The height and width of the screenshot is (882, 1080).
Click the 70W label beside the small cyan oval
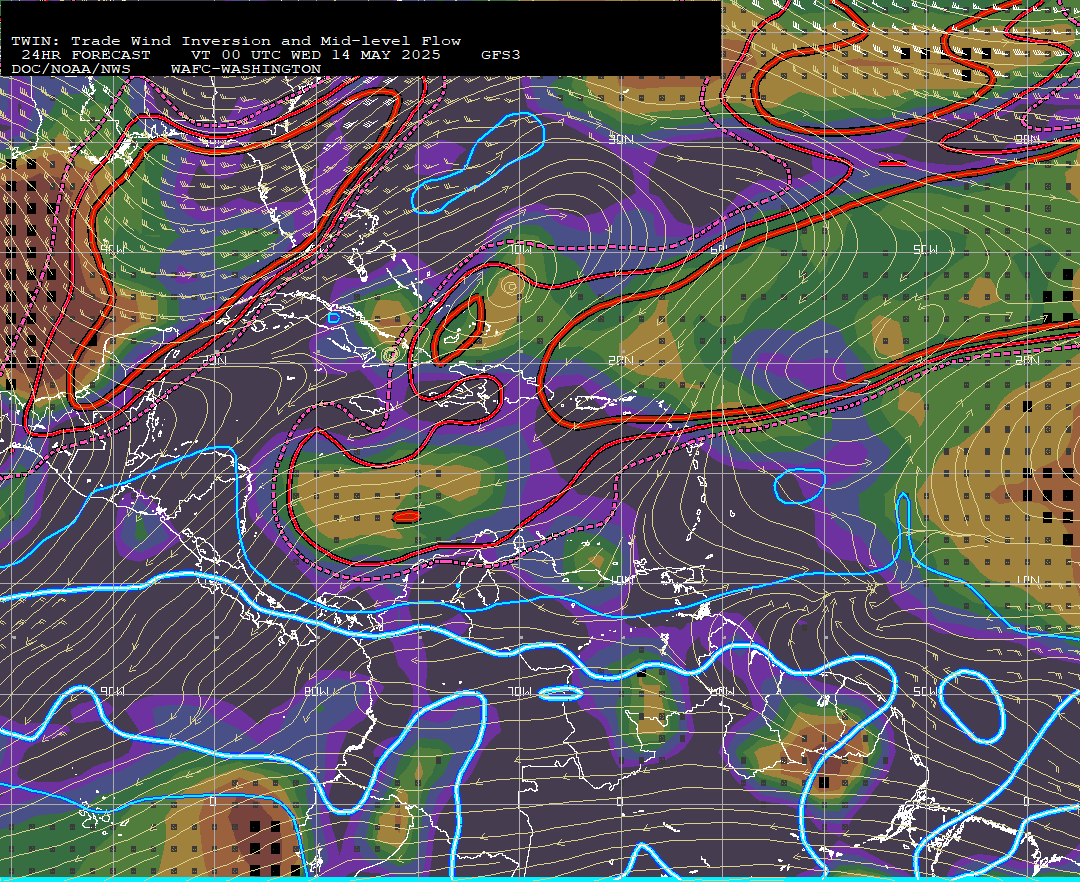pyautogui.click(x=520, y=691)
